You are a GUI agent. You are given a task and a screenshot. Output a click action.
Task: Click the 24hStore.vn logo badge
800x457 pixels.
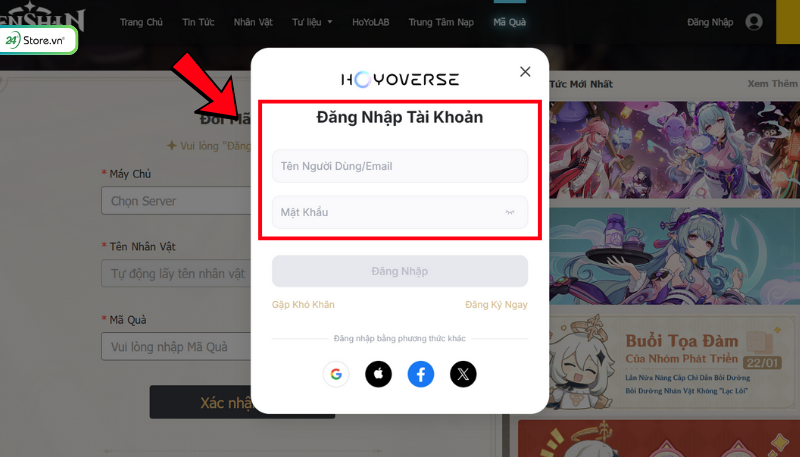click(x=38, y=40)
